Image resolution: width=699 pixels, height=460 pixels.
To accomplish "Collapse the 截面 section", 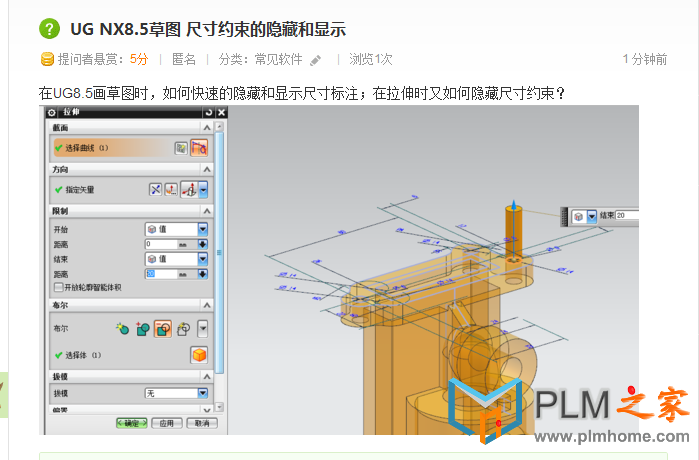I will (x=207, y=128).
